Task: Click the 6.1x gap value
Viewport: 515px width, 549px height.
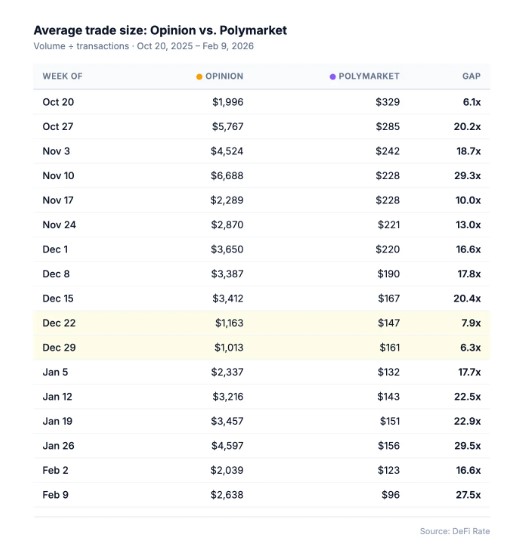Action: [472, 102]
